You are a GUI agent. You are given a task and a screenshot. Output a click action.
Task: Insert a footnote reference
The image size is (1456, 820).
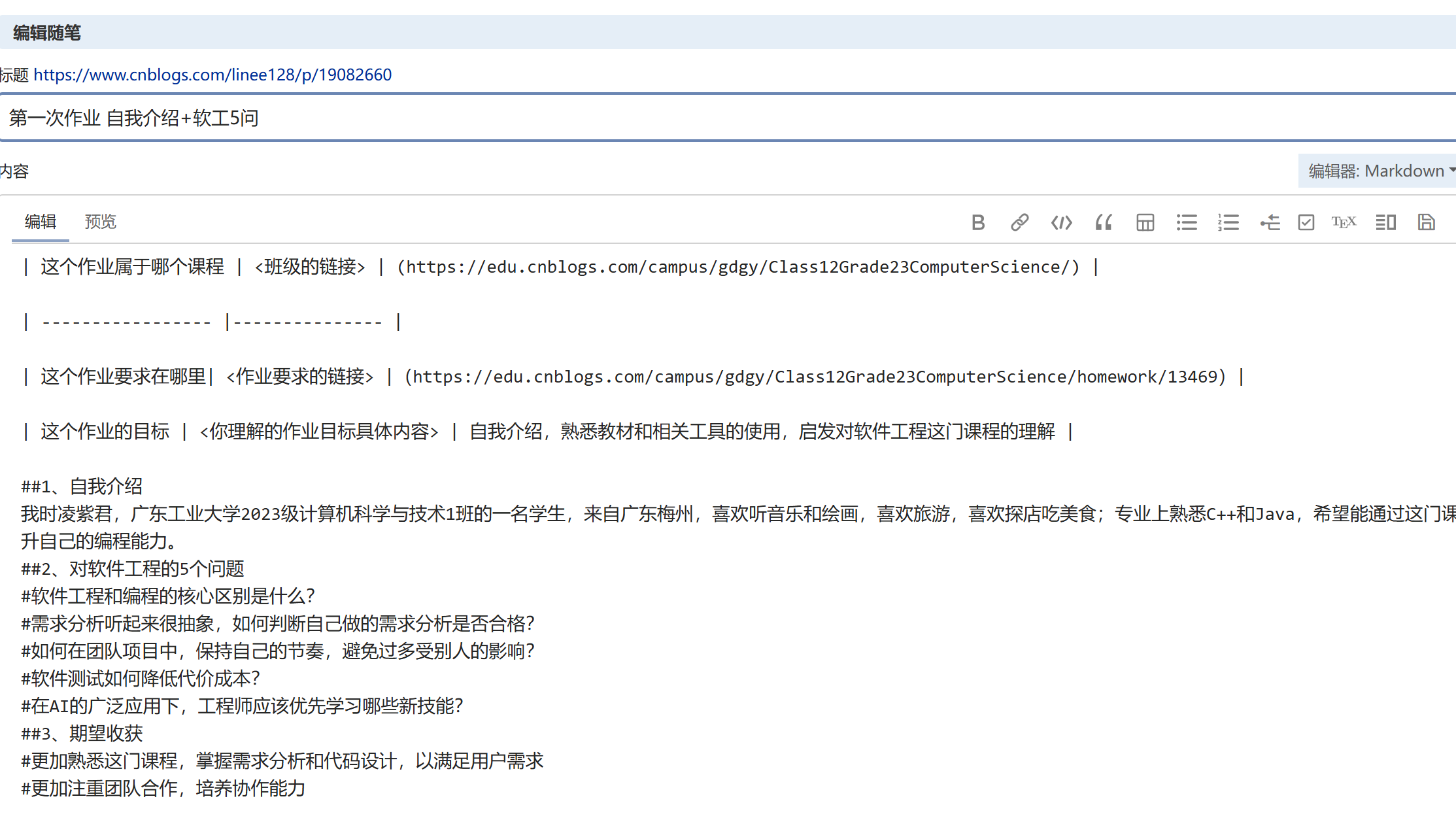click(x=1270, y=222)
